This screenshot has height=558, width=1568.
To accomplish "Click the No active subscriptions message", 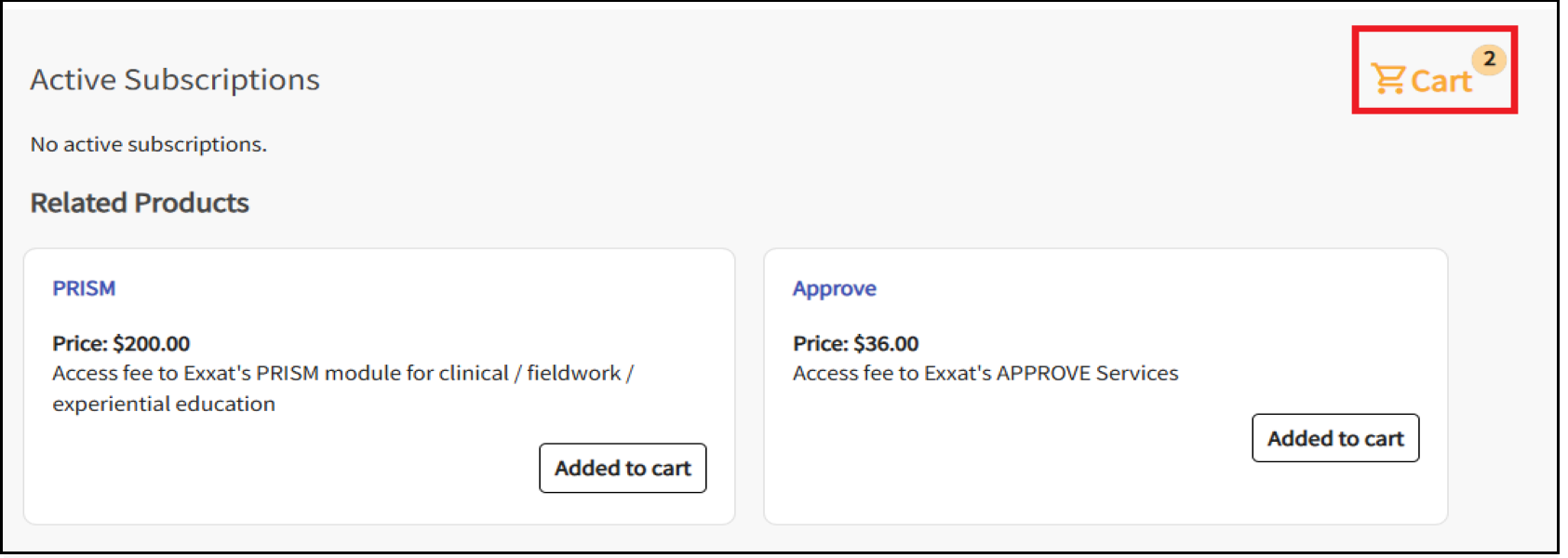I will (x=148, y=144).
